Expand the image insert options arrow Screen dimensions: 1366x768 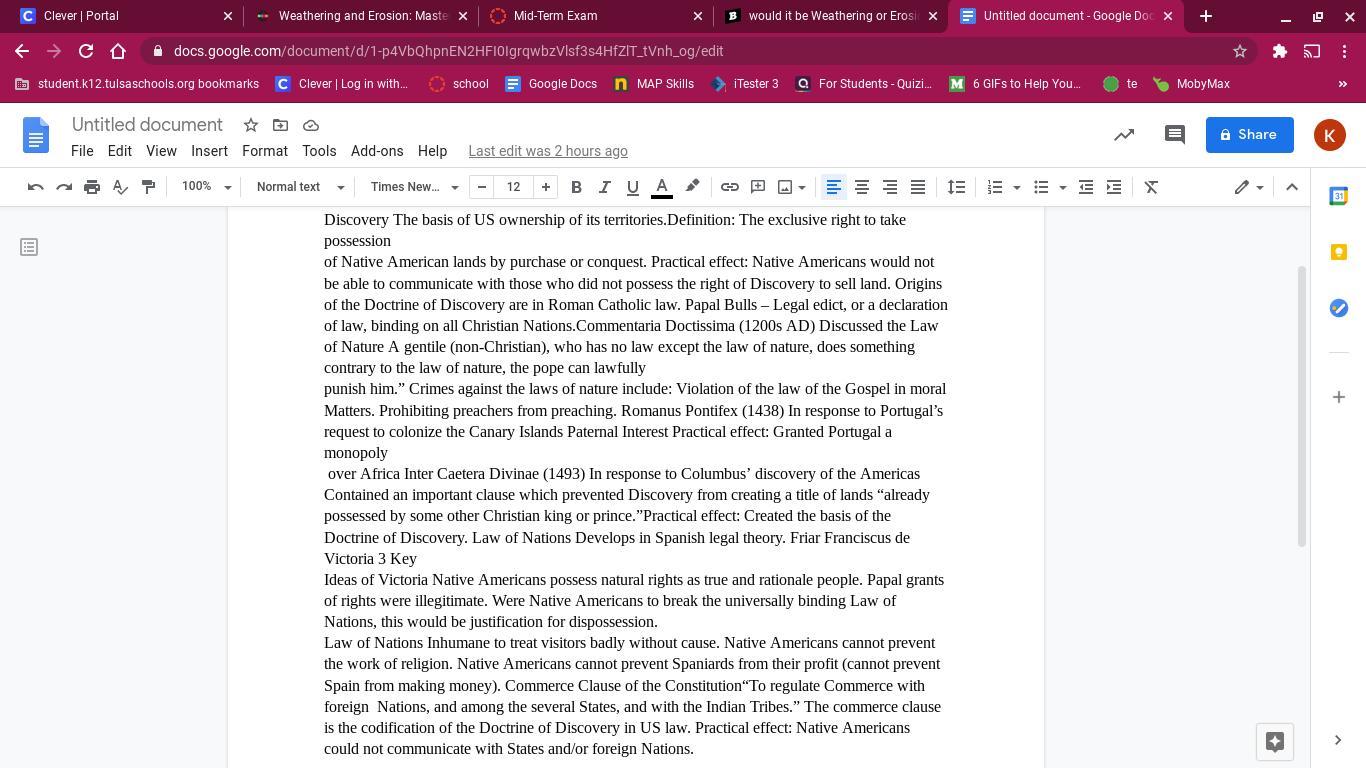[x=802, y=187]
